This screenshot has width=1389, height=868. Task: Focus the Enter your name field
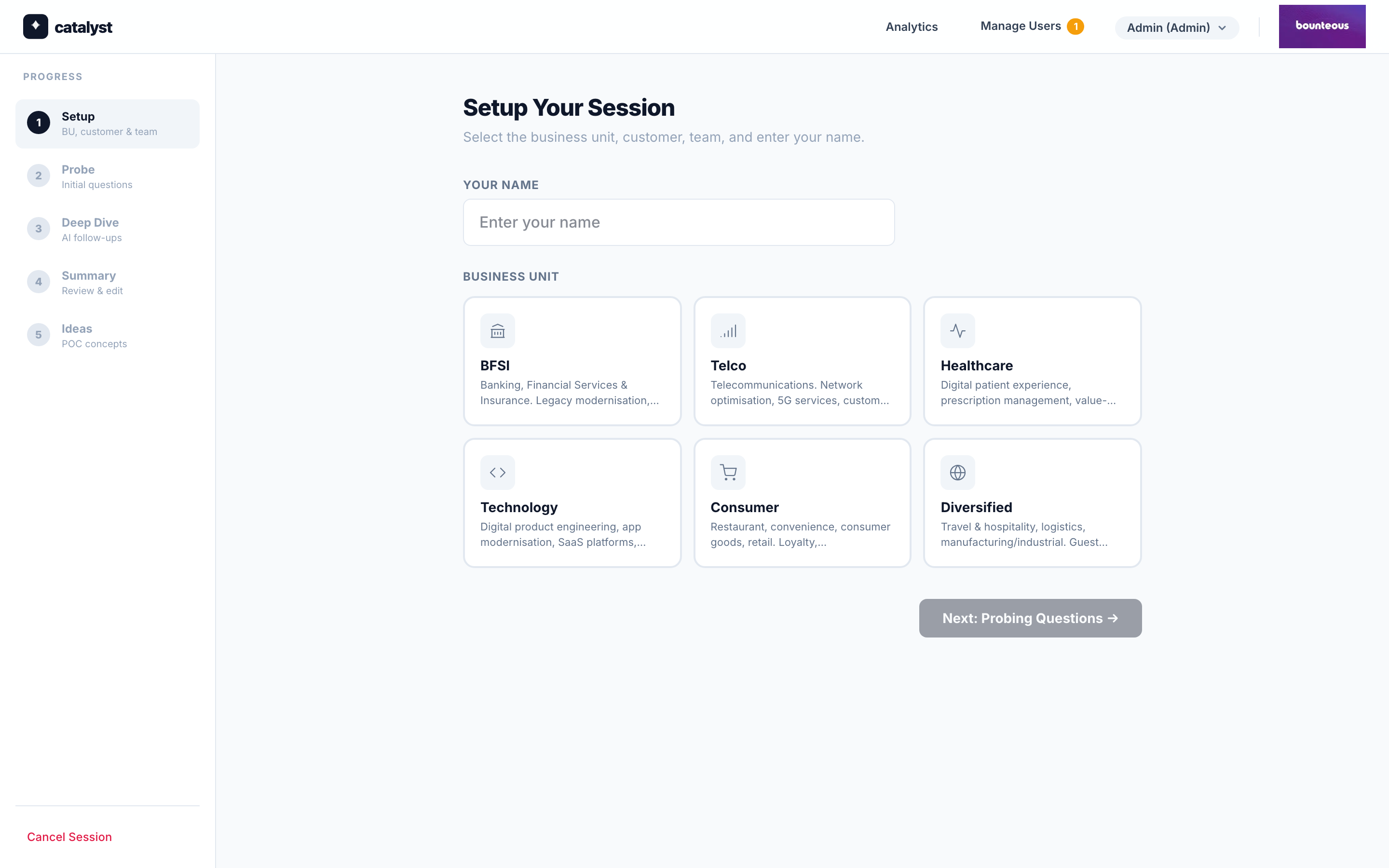pyautogui.click(x=679, y=222)
